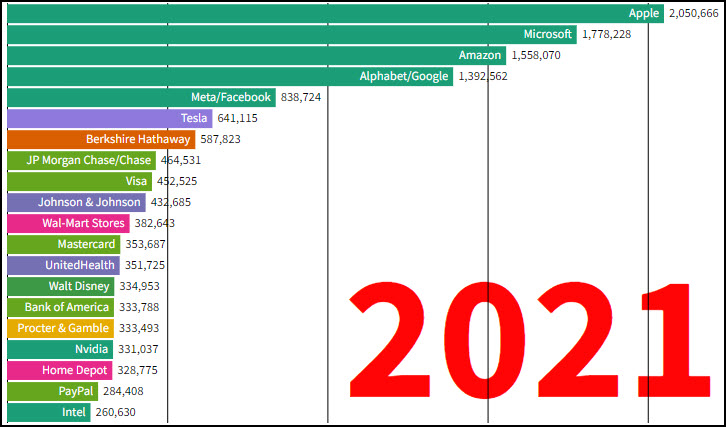726x427 pixels.
Task: Click the value 587,823
Action: pyautogui.click(x=220, y=139)
